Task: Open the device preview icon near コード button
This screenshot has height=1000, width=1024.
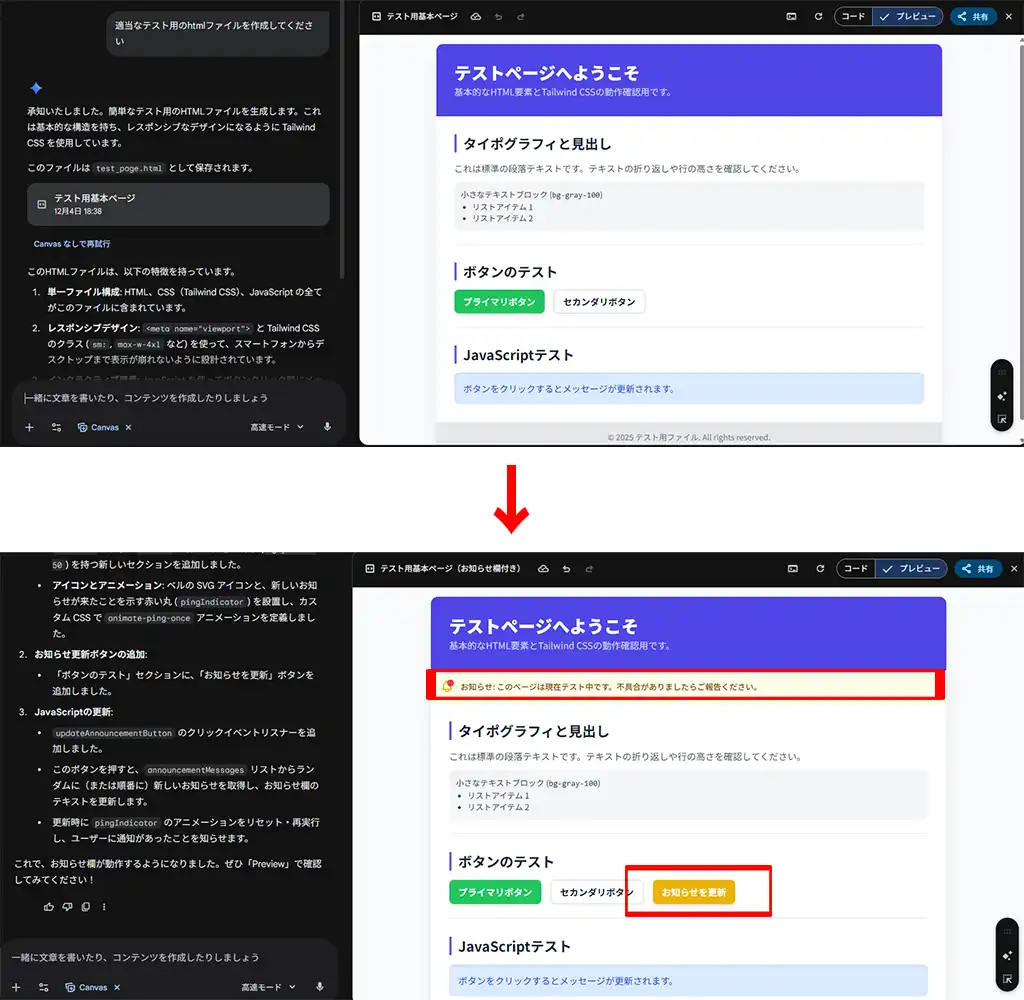Action: (791, 16)
